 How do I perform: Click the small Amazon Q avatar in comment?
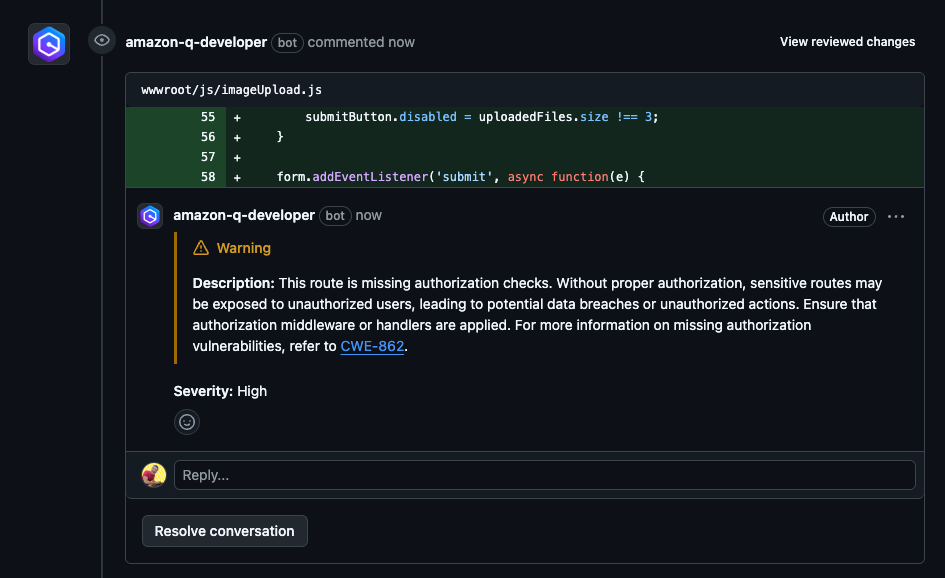click(x=150, y=216)
